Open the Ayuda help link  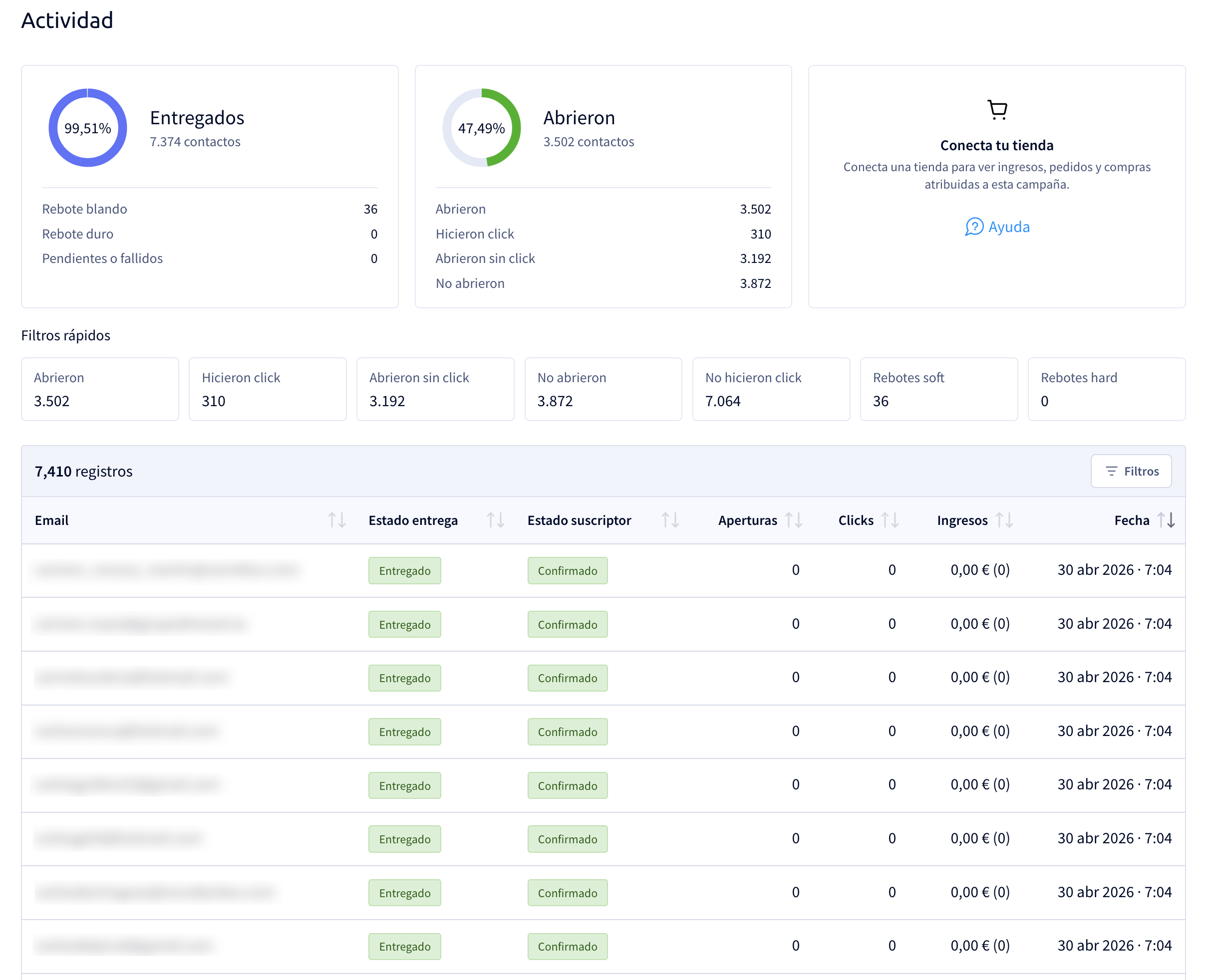(x=997, y=227)
